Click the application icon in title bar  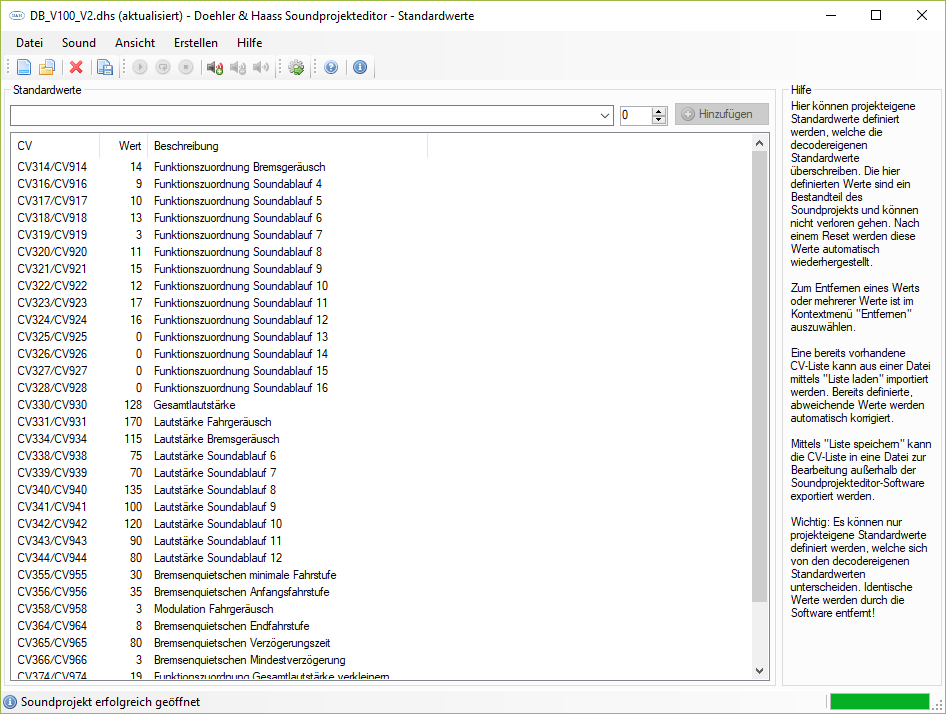17,16
